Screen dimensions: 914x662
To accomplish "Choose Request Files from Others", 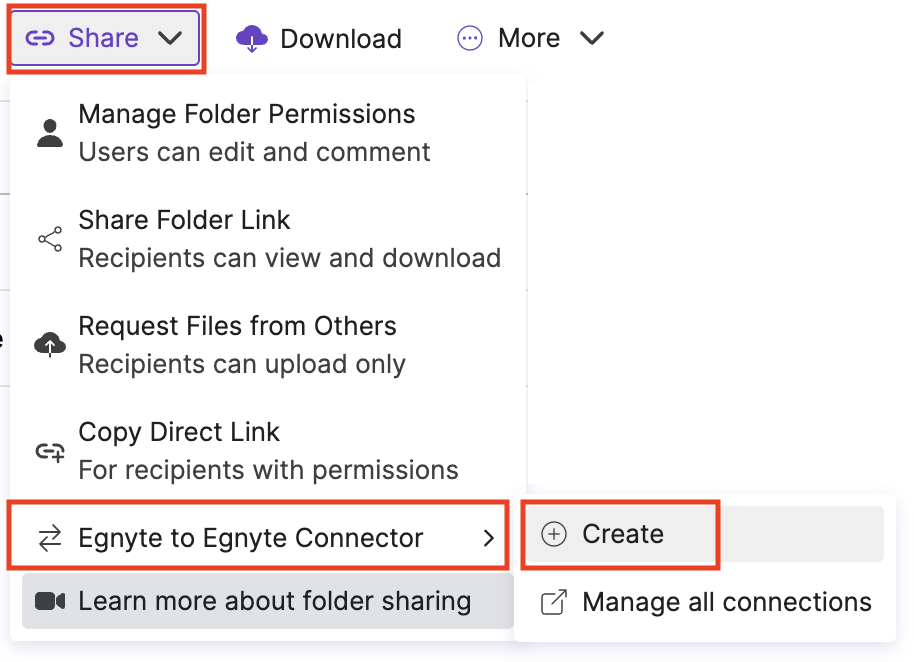I will pos(238,327).
